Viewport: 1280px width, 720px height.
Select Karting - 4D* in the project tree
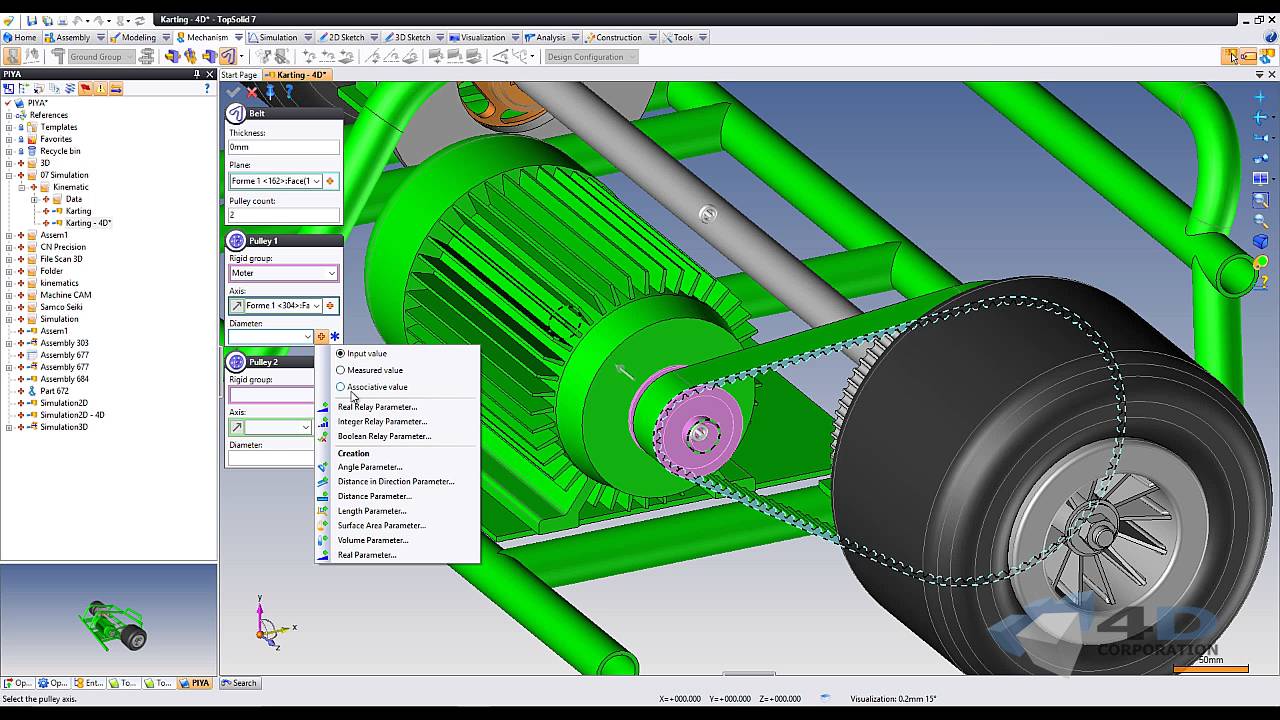(x=88, y=223)
